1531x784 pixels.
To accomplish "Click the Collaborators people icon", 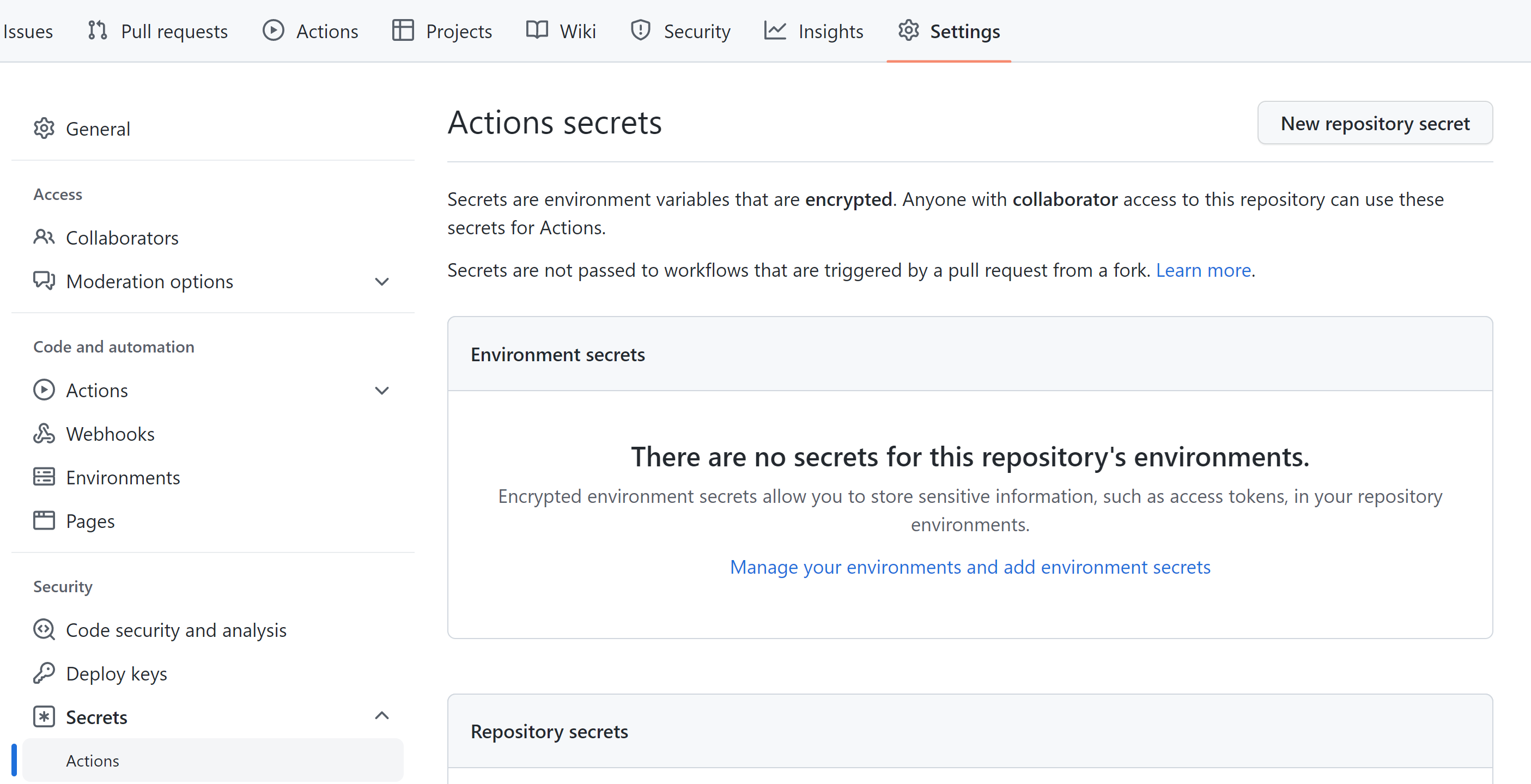I will (44, 237).
